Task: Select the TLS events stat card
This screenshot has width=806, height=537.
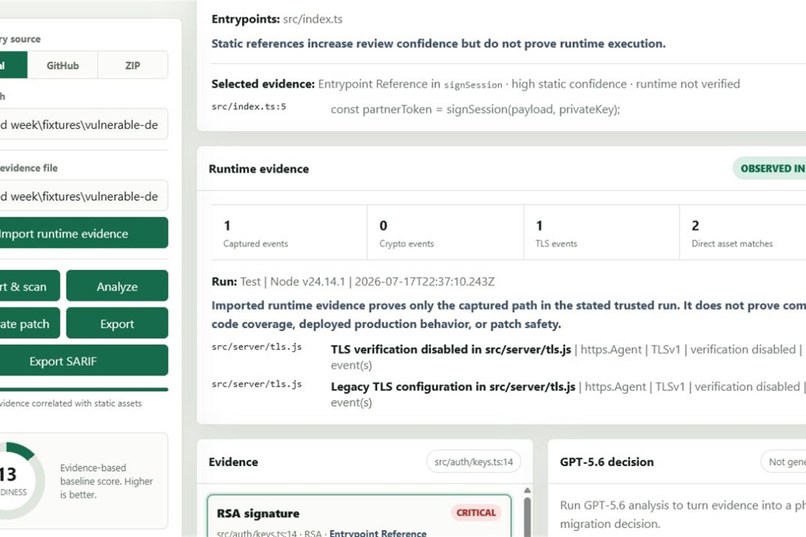Action: point(601,232)
